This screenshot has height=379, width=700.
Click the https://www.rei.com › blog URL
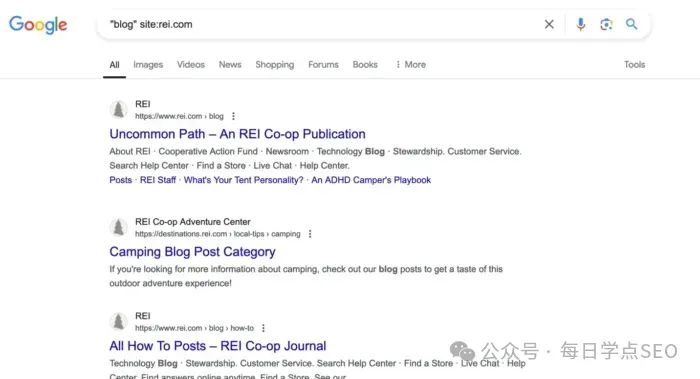(179, 116)
